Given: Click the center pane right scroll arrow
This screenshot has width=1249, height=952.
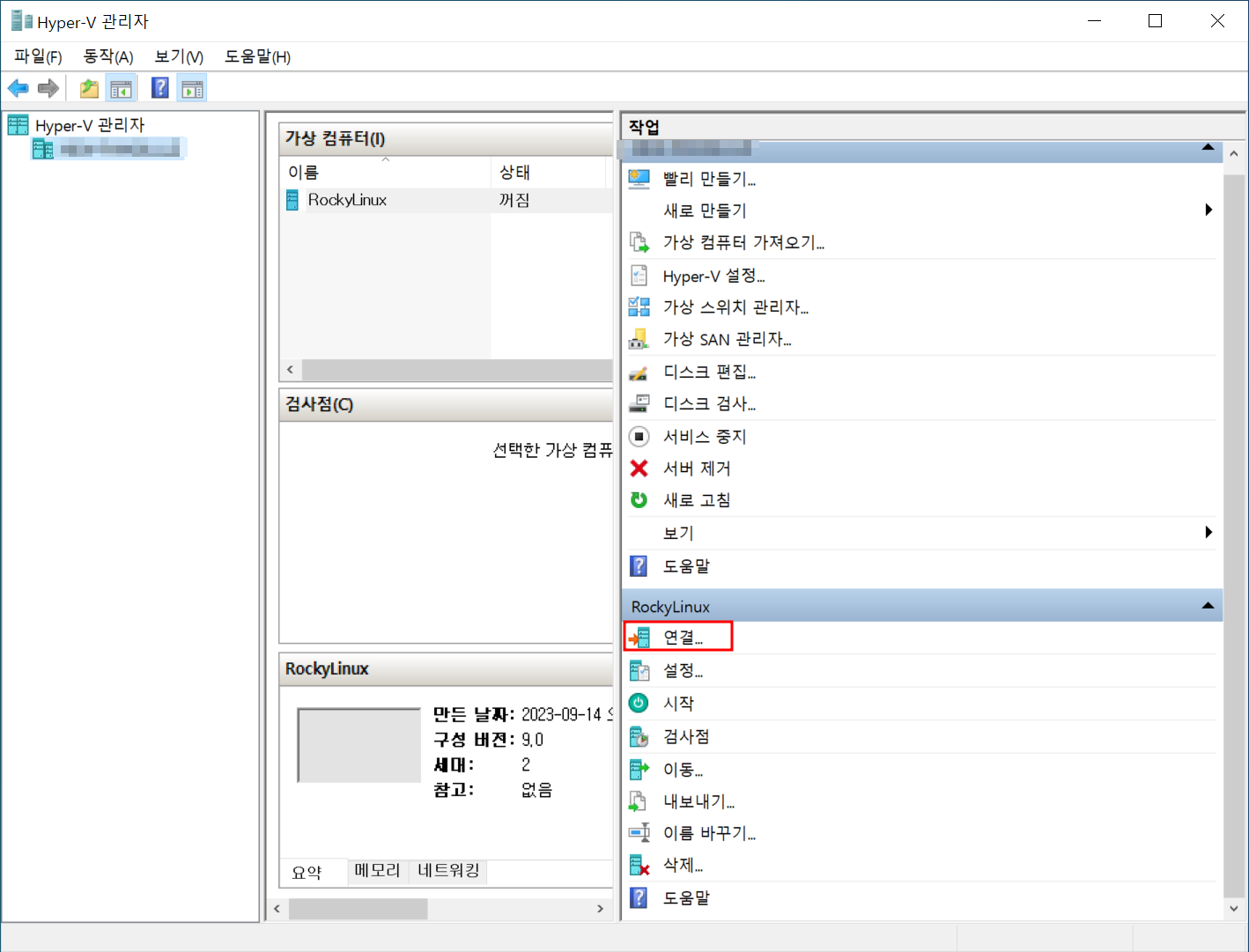Looking at the screenshot, I should (x=600, y=908).
